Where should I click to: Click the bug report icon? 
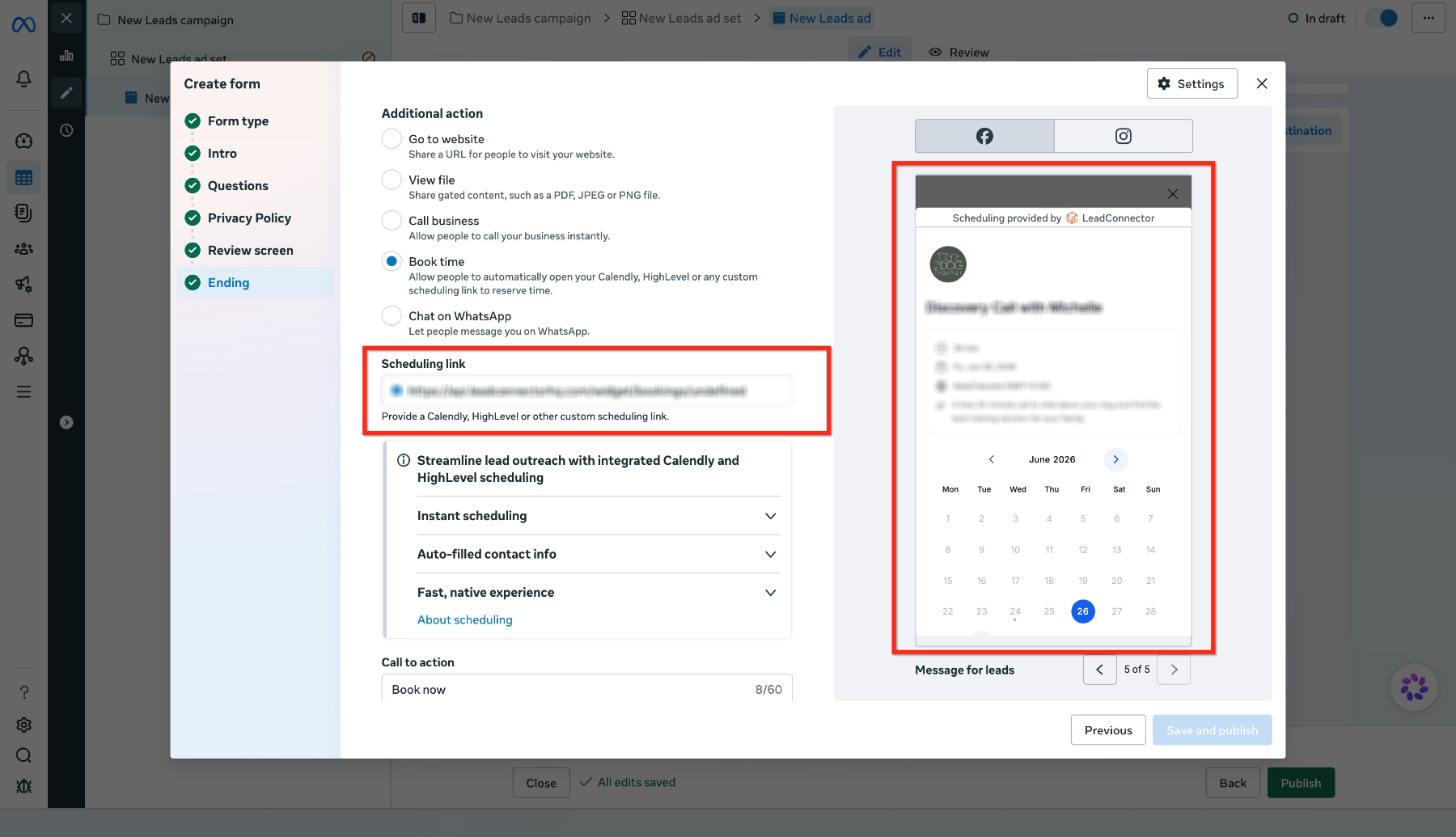click(23, 786)
